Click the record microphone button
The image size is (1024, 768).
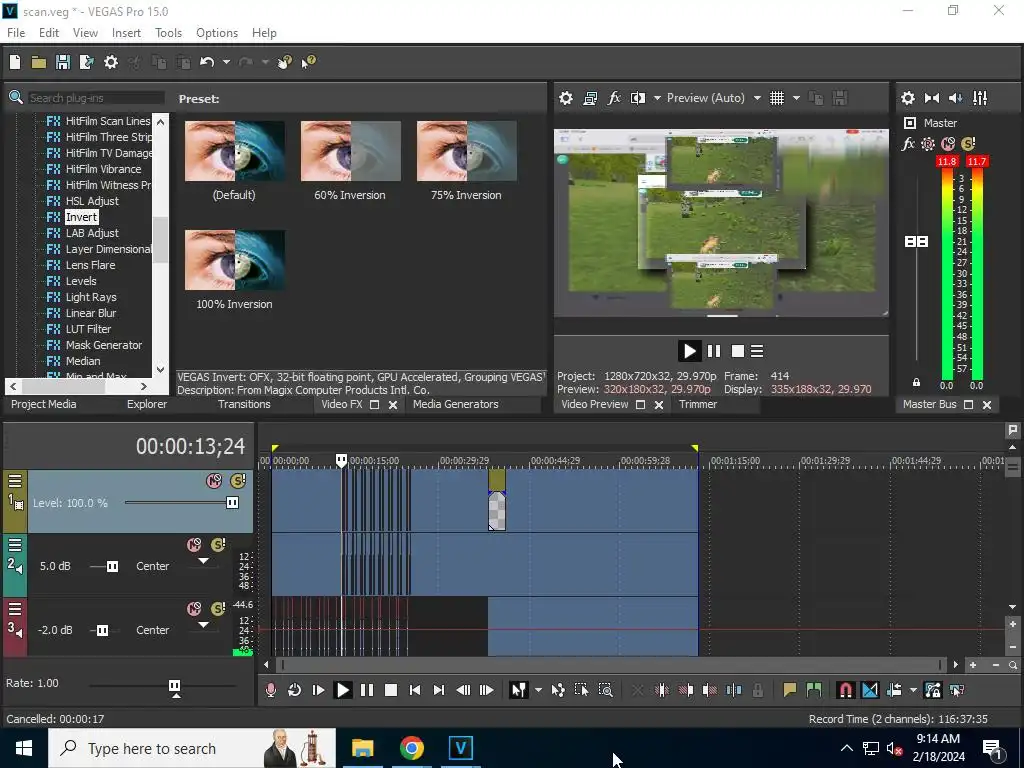coord(270,690)
